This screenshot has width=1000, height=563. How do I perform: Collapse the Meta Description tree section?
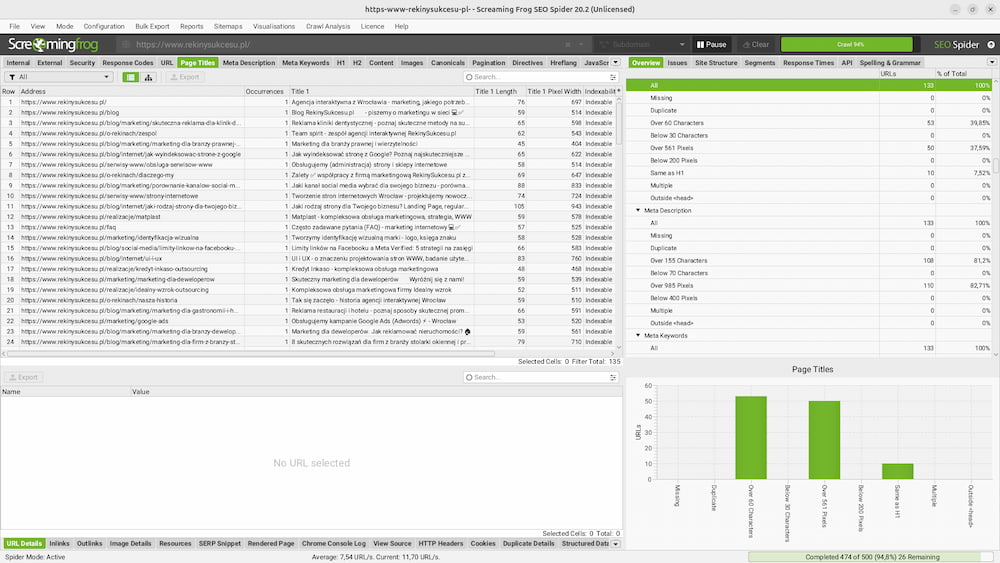point(638,210)
